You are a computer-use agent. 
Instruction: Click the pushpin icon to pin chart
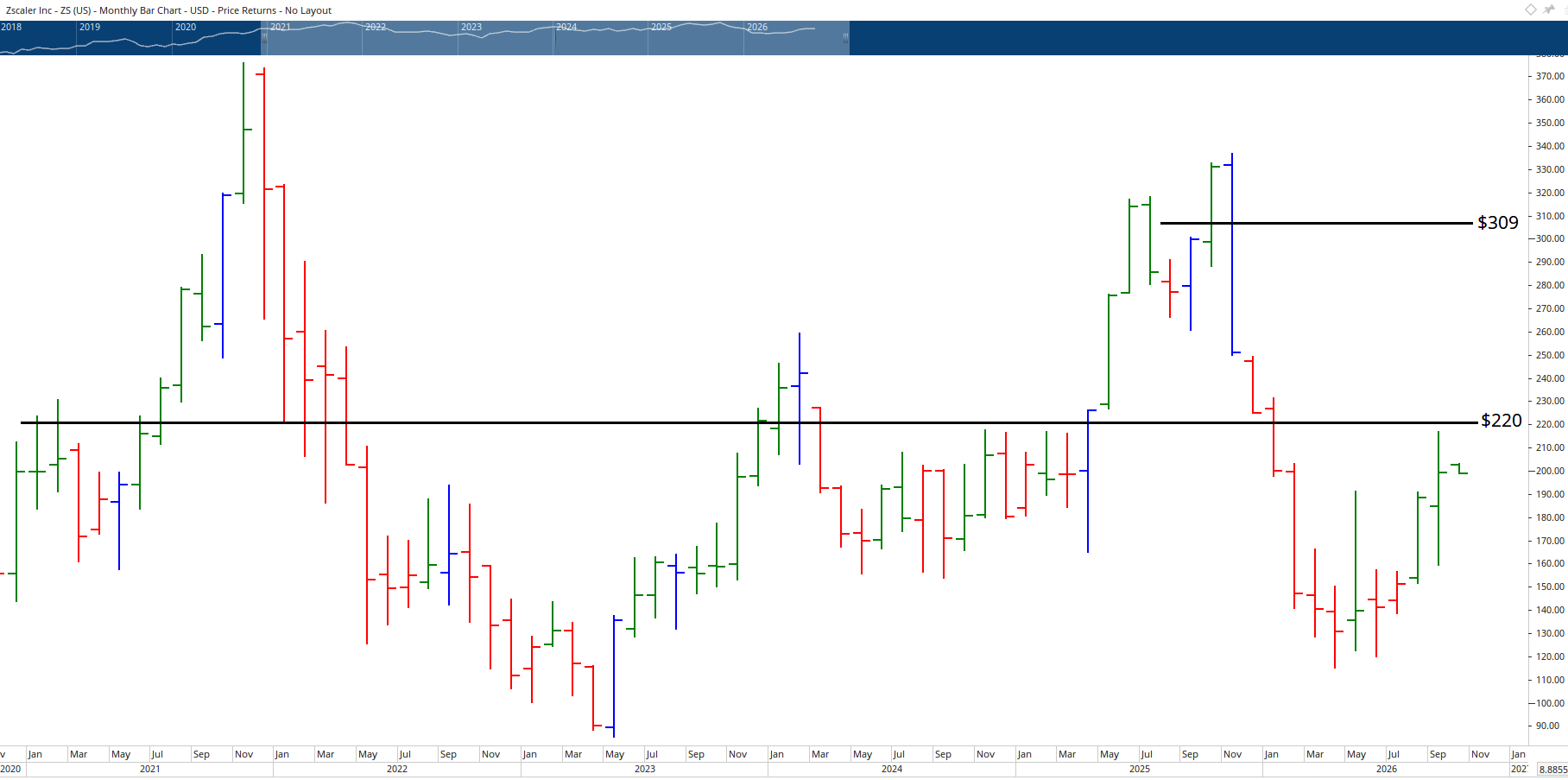1549,10
